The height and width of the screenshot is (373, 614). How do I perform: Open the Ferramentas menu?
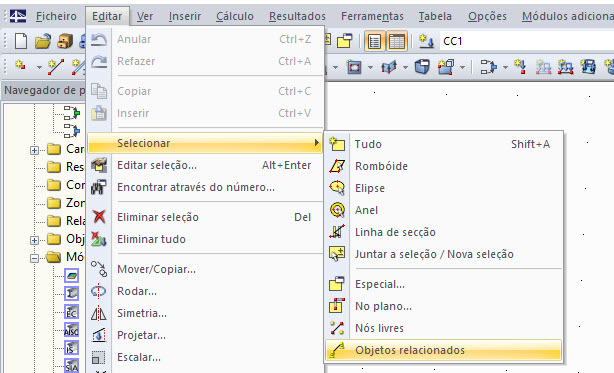click(x=372, y=16)
